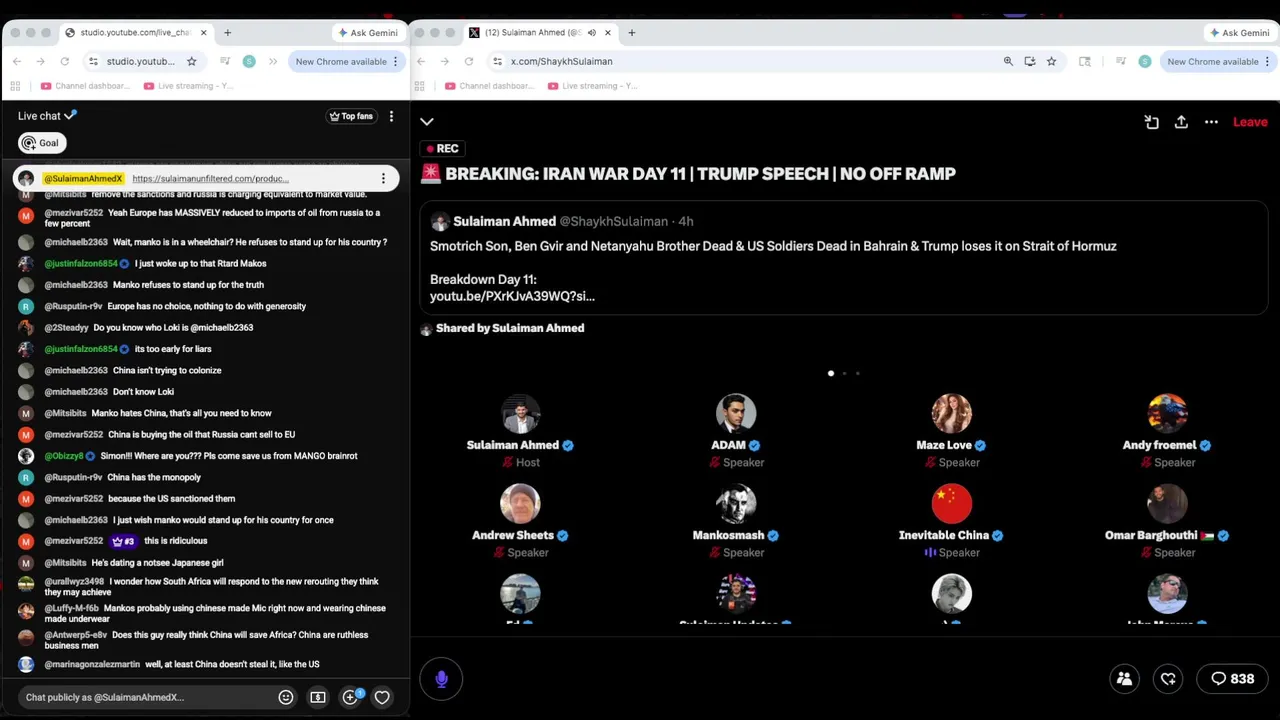Open the Chrome profile avatar in left window
Image resolution: width=1280 pixels, height=720 pixels.
tap(249, 61)
